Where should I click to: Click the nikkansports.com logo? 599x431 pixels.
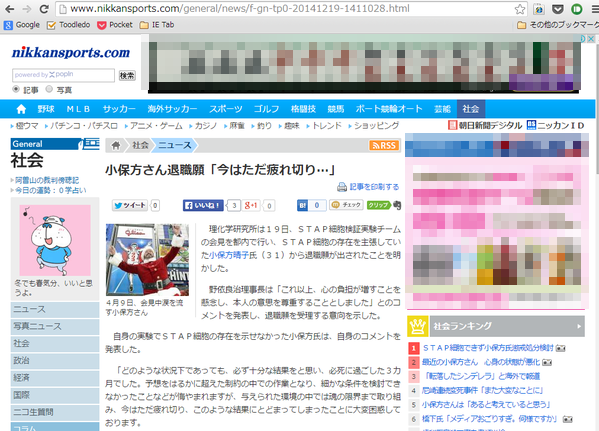click(71, 52)
